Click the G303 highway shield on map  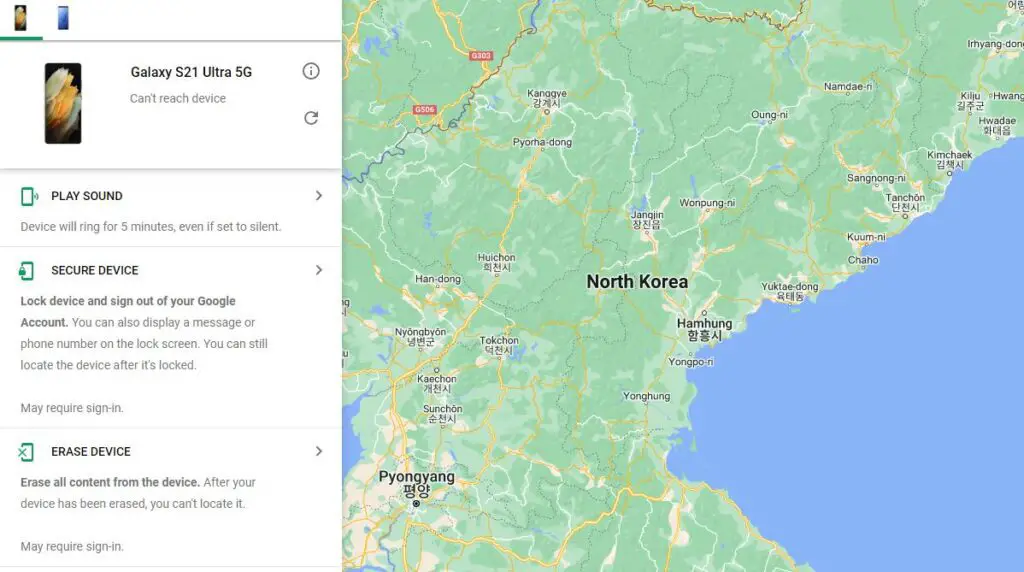pyautogui.click(x=481, y=56)
